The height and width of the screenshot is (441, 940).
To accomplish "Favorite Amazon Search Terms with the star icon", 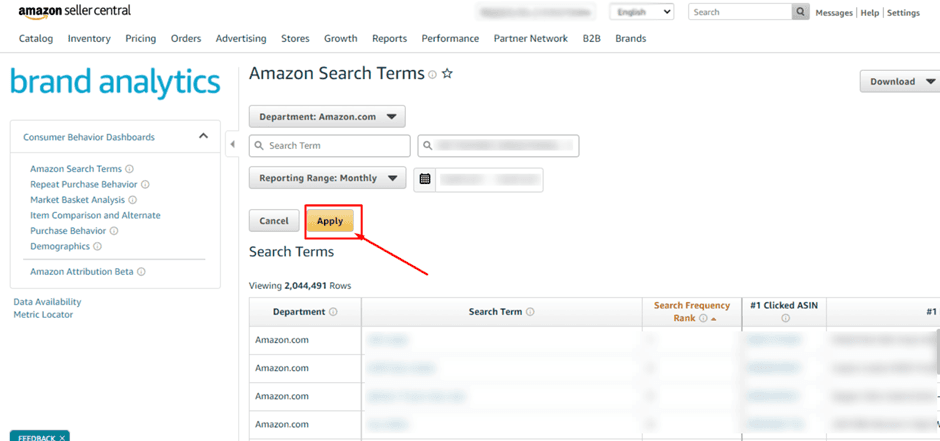I will tap(447, 74).
